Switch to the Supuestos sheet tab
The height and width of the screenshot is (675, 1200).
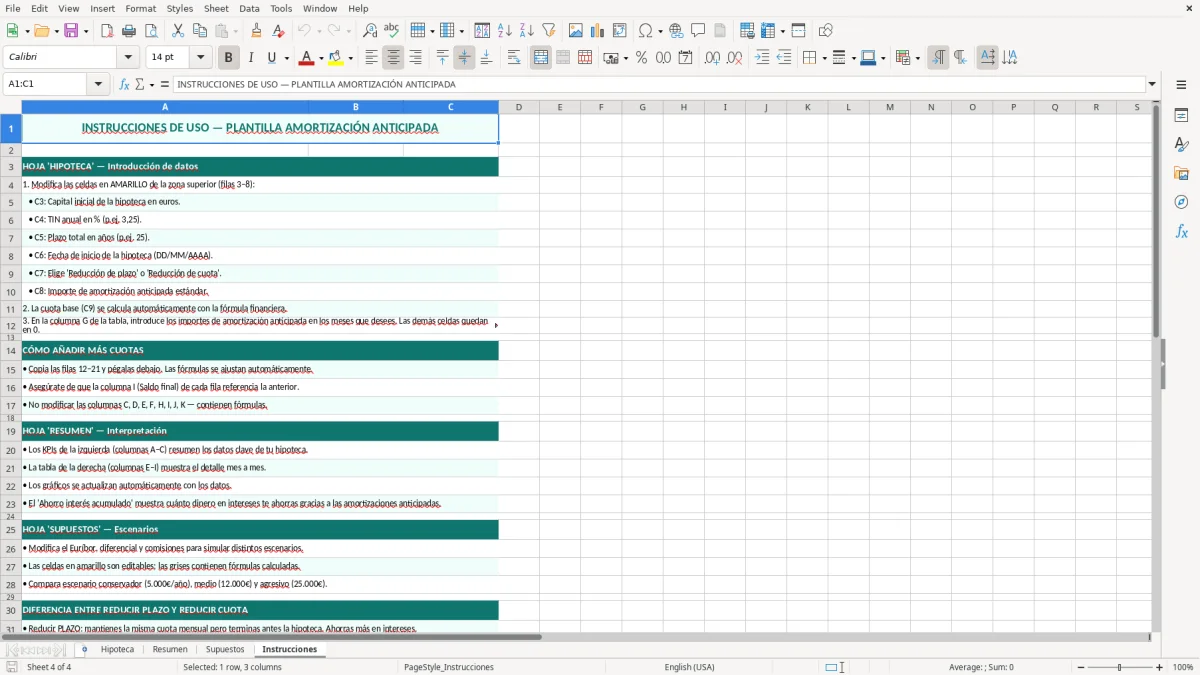(x=225, y=649)
